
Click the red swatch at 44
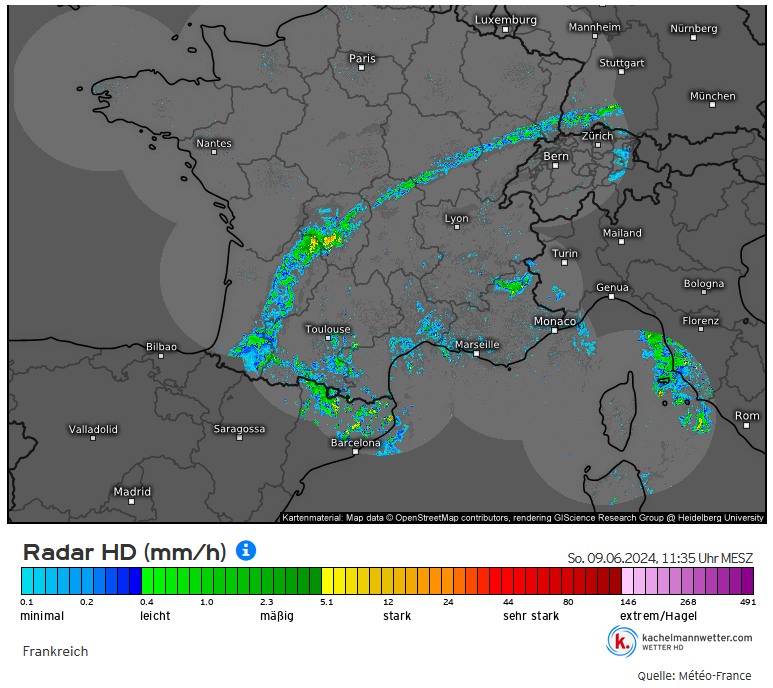tap(508, 581)
